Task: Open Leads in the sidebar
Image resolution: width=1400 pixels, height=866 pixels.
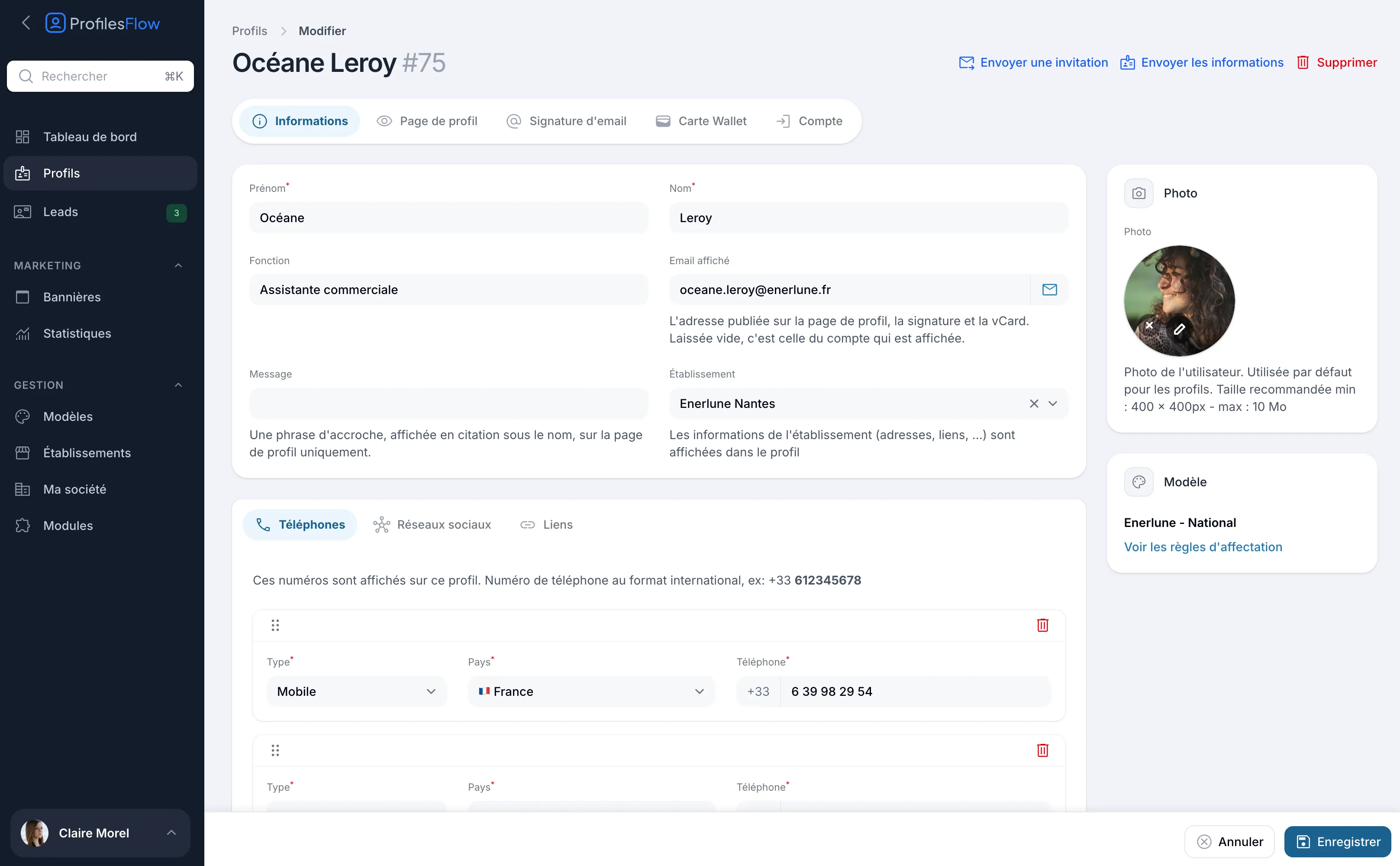Action: pyautogui.click(x=100, y=212)
